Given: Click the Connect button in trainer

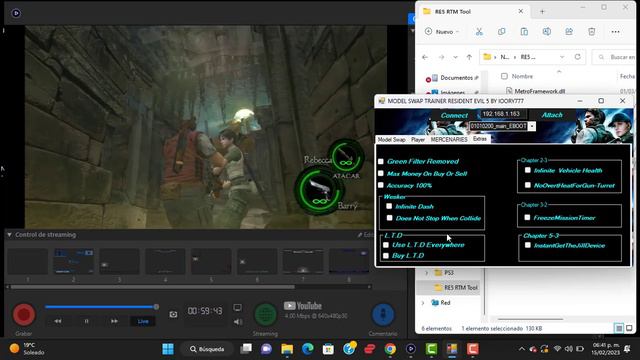Looking at the screenshot, I should point(454,116).
